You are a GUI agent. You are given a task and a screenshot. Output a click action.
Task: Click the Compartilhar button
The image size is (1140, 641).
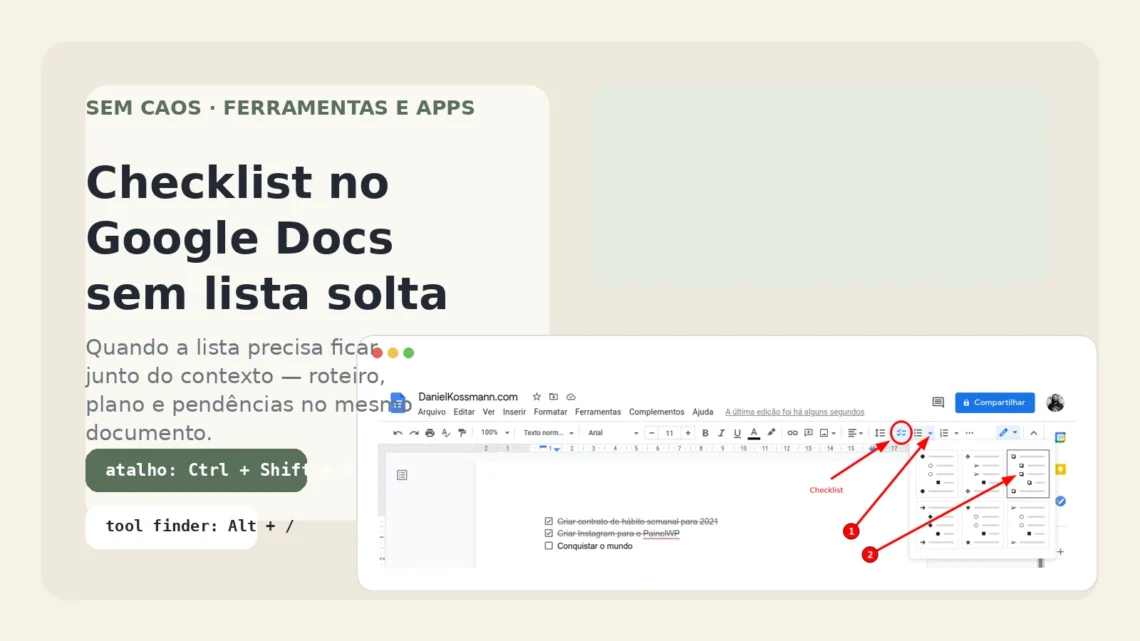(995, 403)
